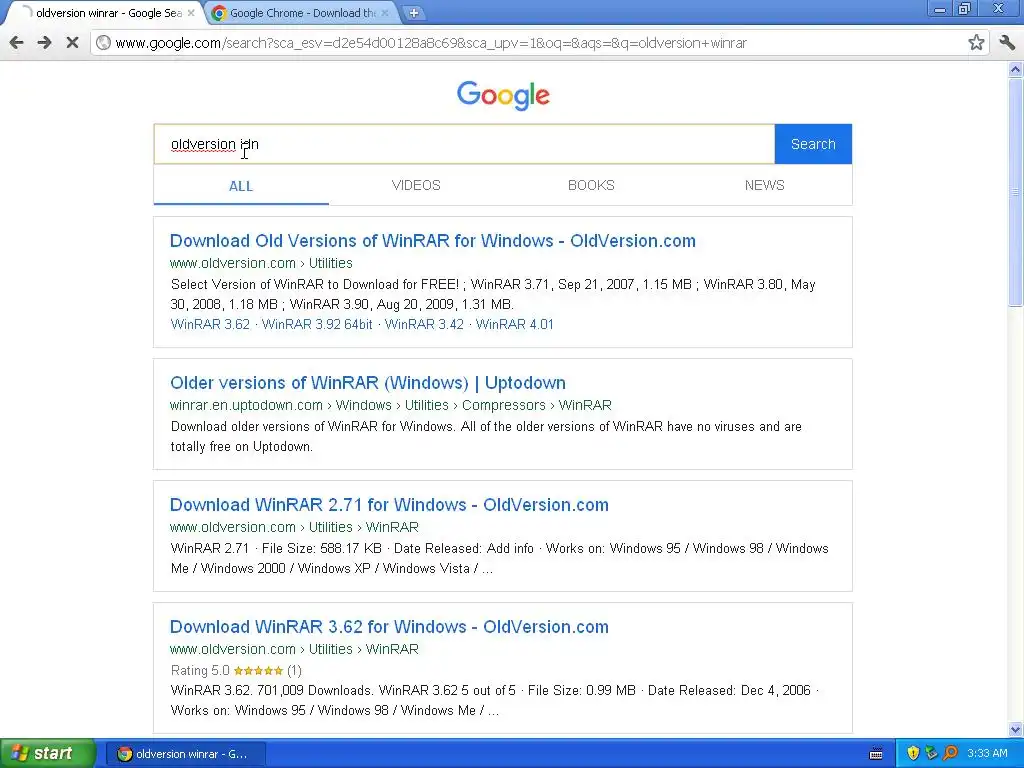Click the 3:33 AM system clock
The image size is (1024, 768).
point(987,754)
